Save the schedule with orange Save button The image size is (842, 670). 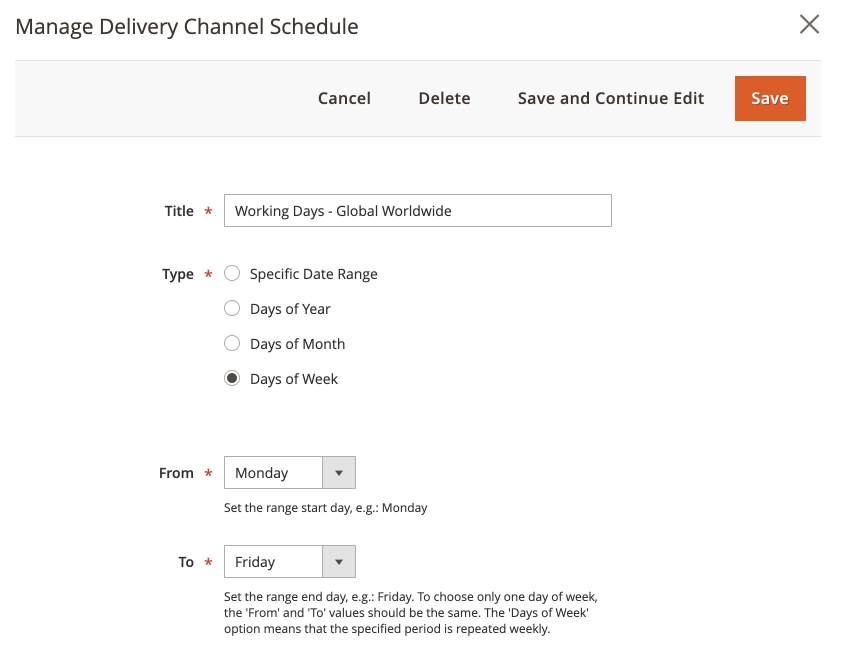click(769, 98)
